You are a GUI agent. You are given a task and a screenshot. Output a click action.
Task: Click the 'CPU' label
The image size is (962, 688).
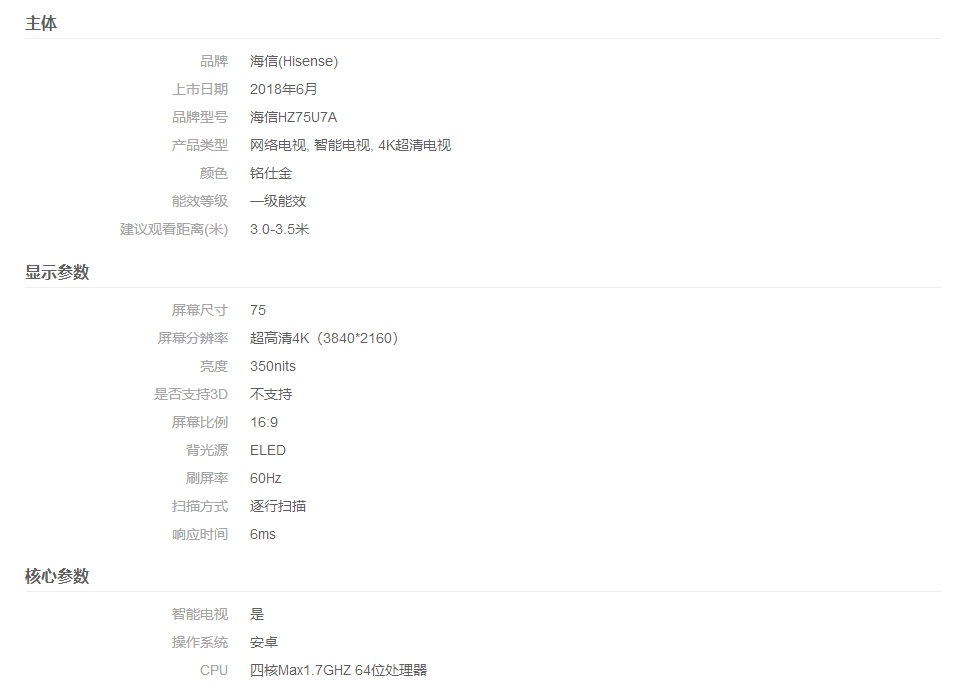click(x=214, y=671)
